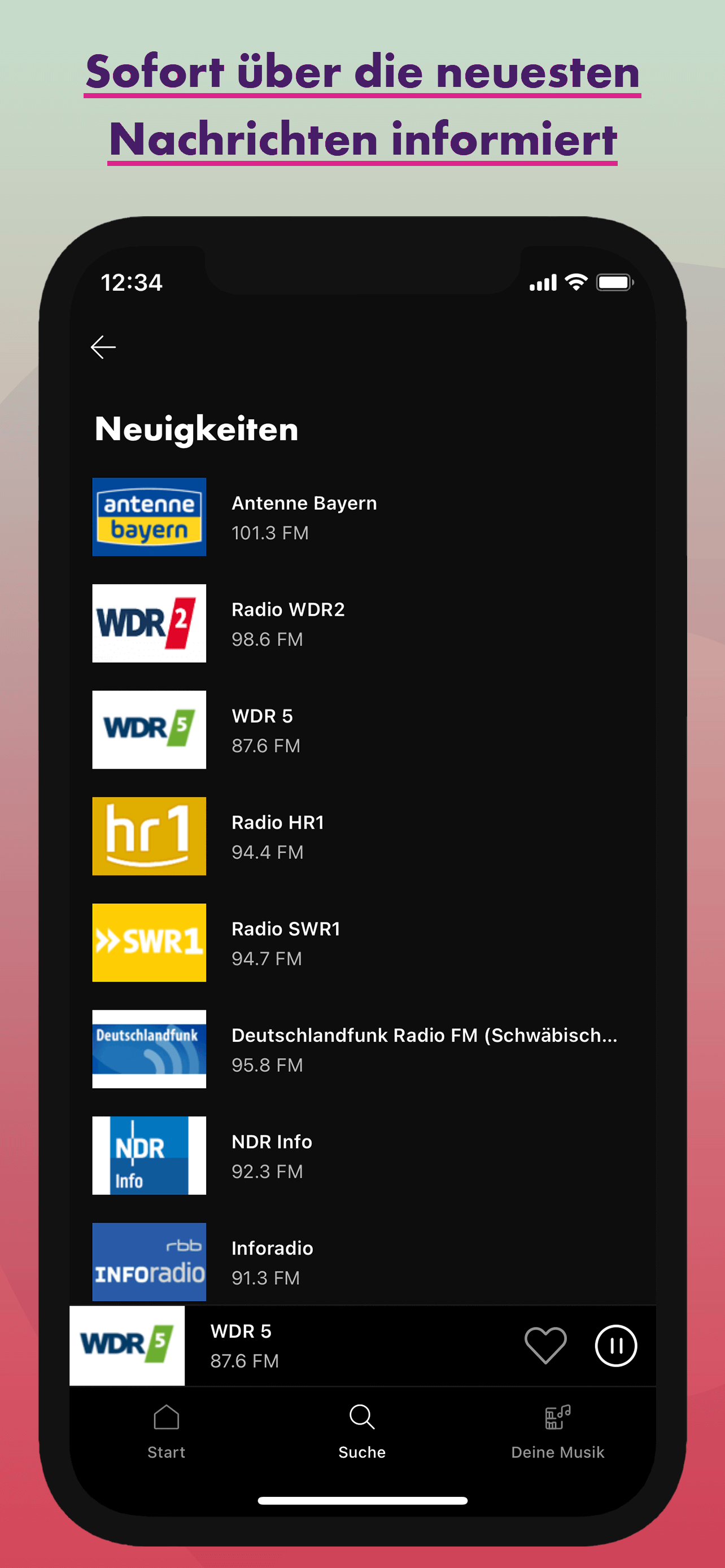Pause the WDR 5 playback
Image resolution: width=725 pixels, height=1568 pixels.
(615, 1346)
